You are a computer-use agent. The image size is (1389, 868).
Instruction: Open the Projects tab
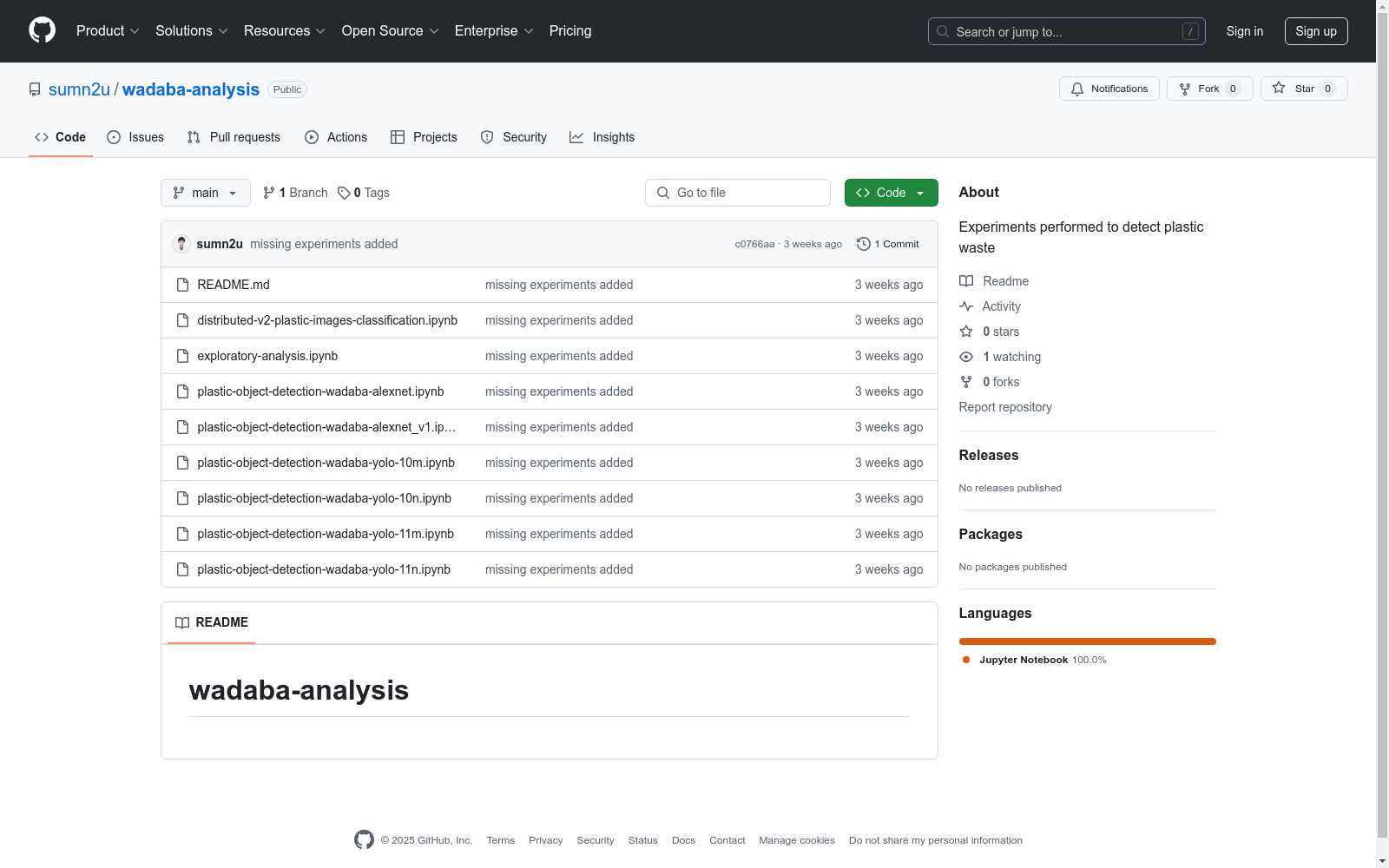[x=424, y=137]
